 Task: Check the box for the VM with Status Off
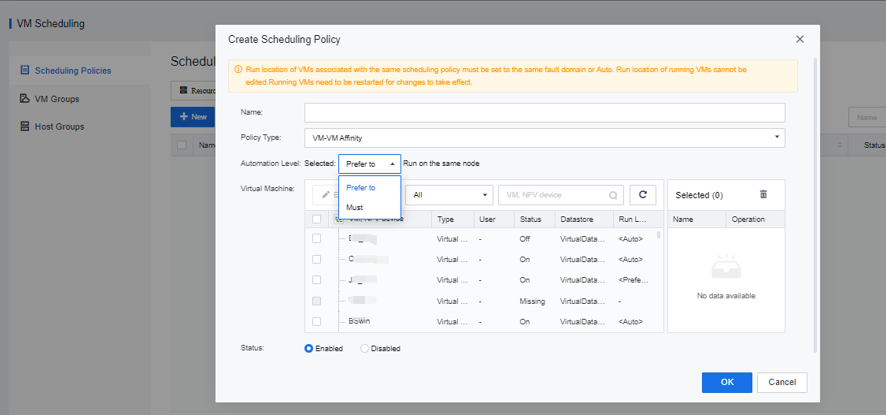[316, 239]
